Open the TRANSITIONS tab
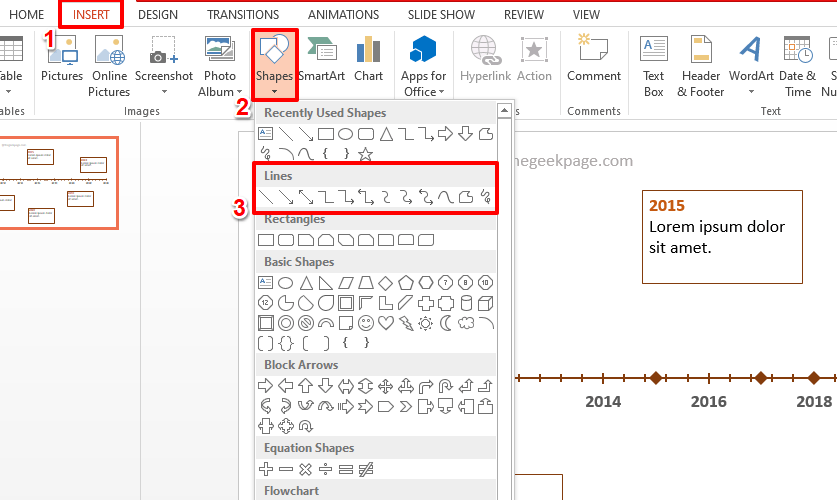The width and height of the screenshot is (837, 500). tap(243, 15)
